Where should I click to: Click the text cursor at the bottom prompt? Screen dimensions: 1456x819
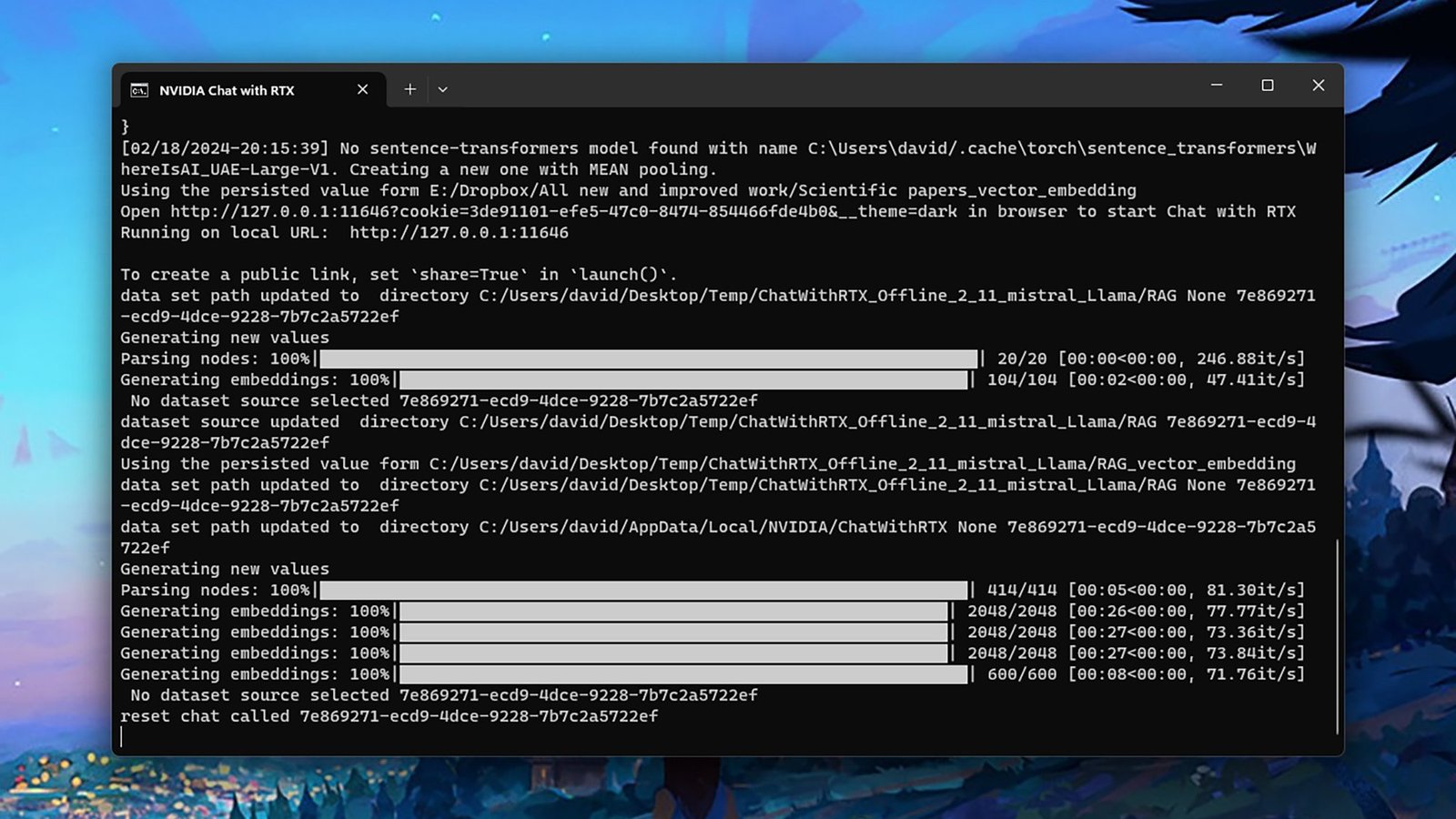click(x=122, y=737)
